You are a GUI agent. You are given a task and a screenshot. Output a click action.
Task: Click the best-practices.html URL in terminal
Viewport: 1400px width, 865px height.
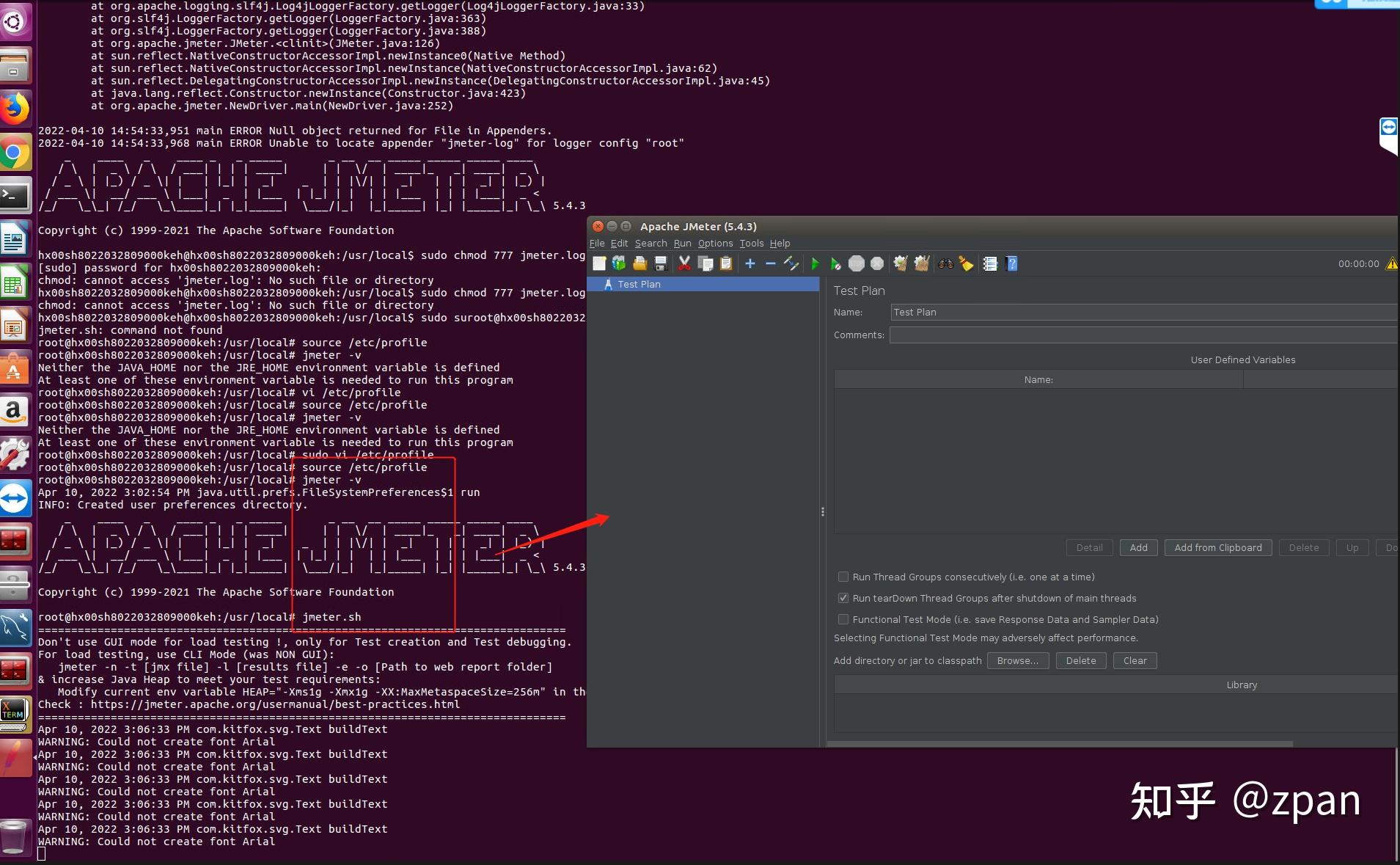point(275,704)
